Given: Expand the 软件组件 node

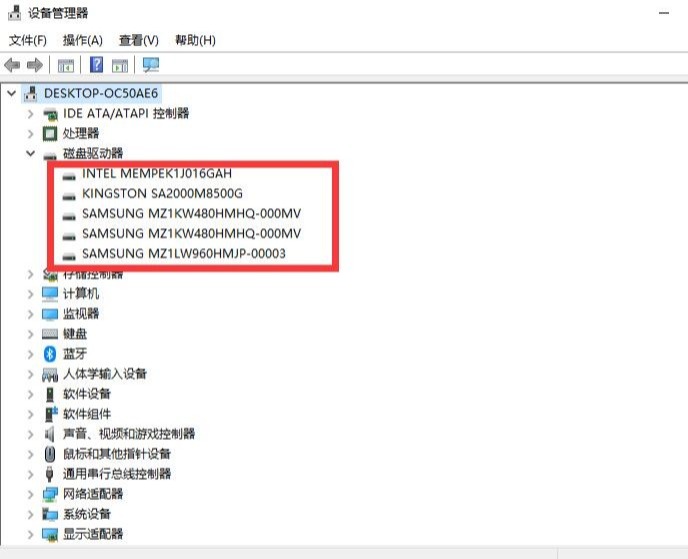Looking at the screenshot, I should click(30, 414).
